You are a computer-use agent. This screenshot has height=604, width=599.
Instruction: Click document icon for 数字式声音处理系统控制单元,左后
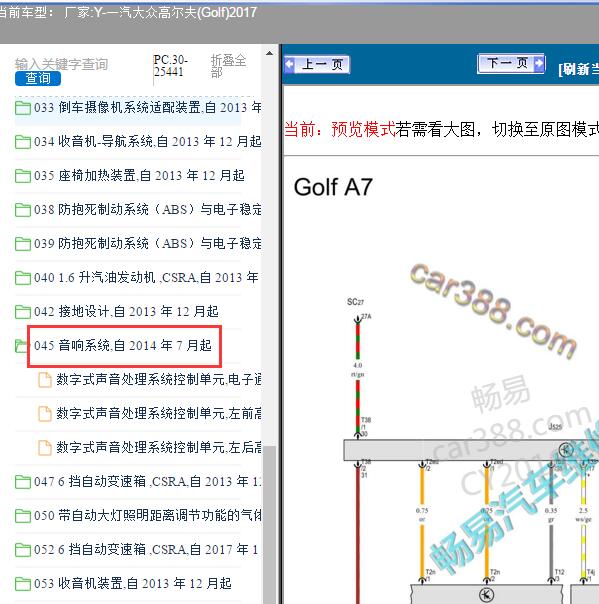(45, 448)
